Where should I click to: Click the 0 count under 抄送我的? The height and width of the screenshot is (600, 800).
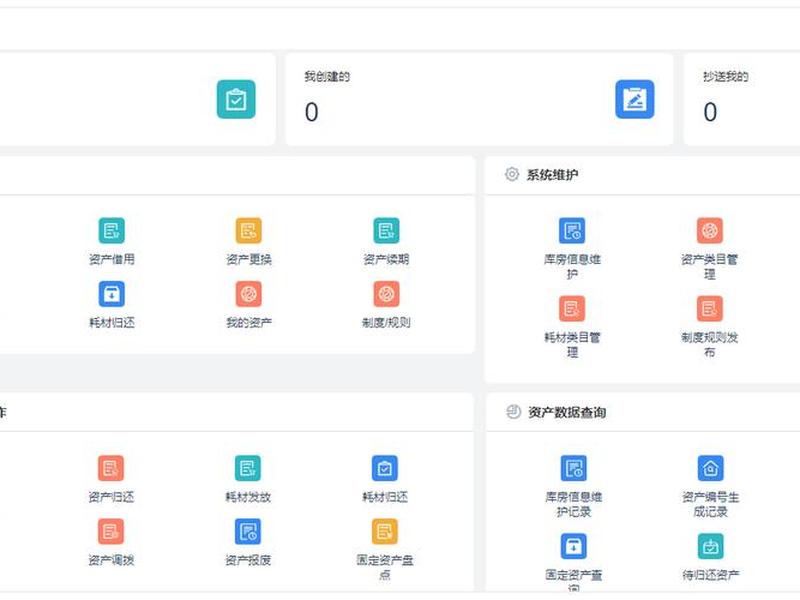[x=710, y=112]
